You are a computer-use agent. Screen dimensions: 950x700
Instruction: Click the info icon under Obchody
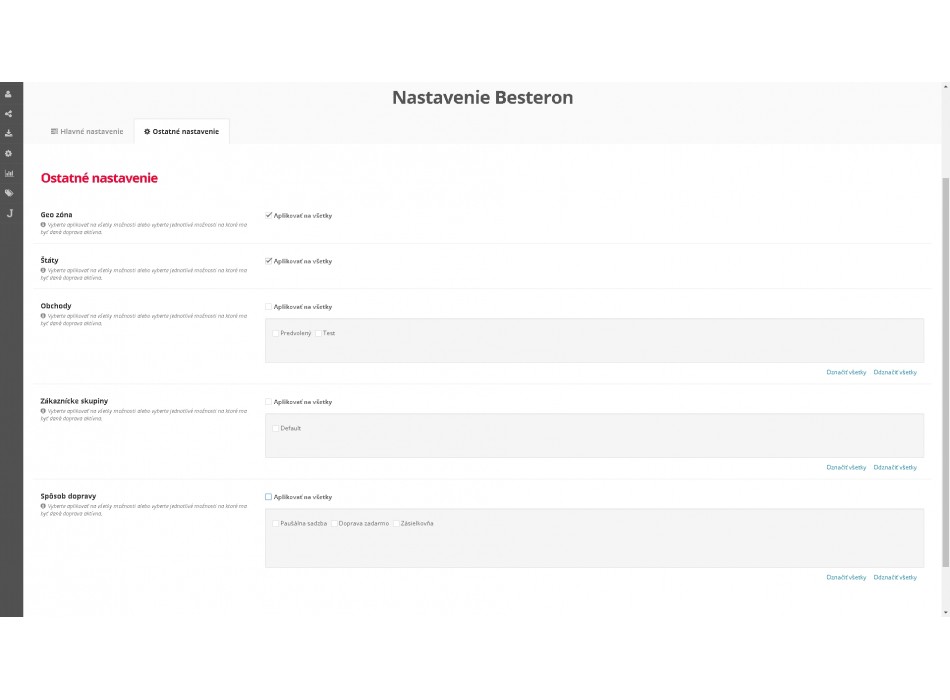pyautogui.click(x=43, y=316)
